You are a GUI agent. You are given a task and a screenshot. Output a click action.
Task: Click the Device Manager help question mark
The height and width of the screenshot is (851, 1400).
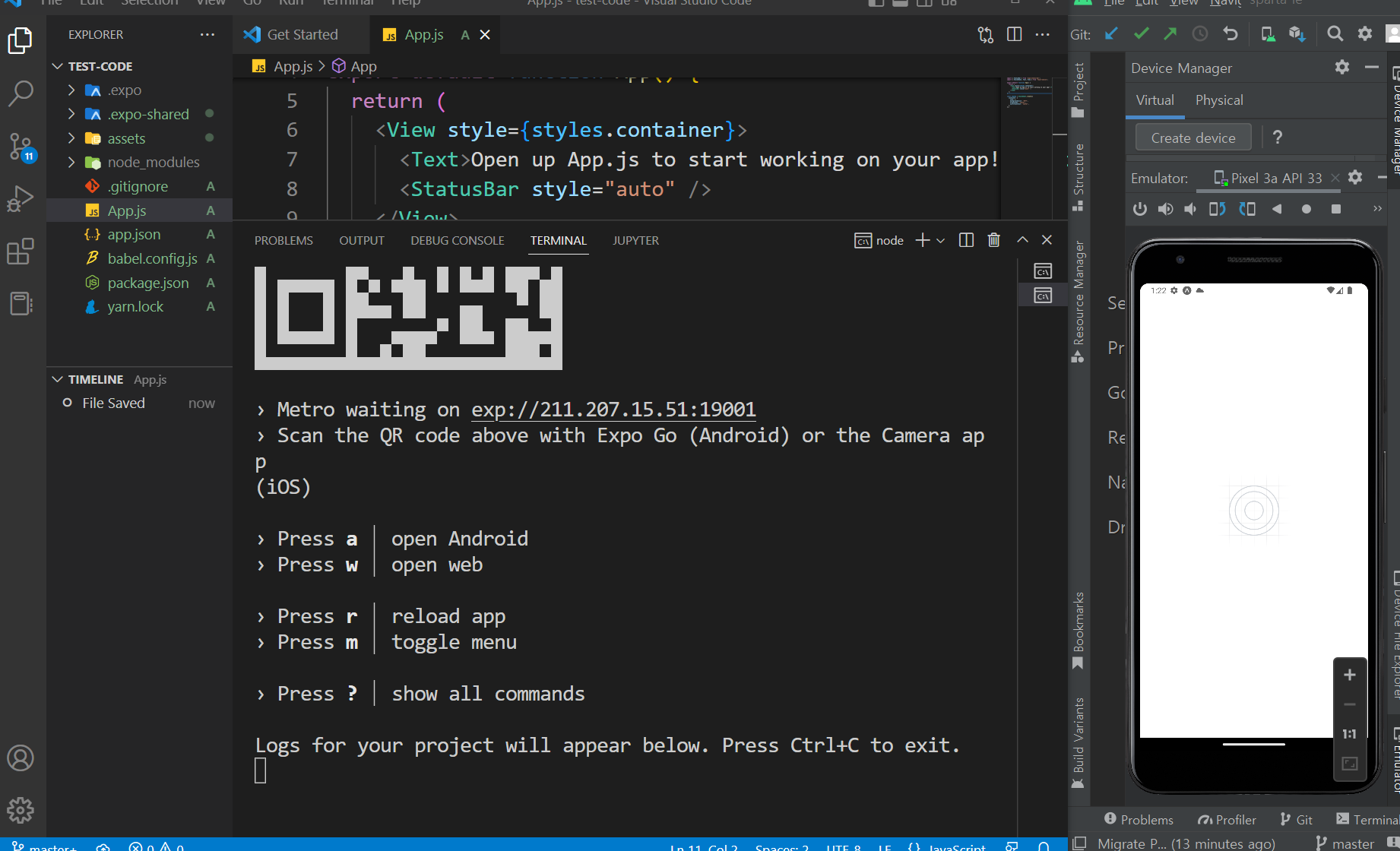[1278, 138]
